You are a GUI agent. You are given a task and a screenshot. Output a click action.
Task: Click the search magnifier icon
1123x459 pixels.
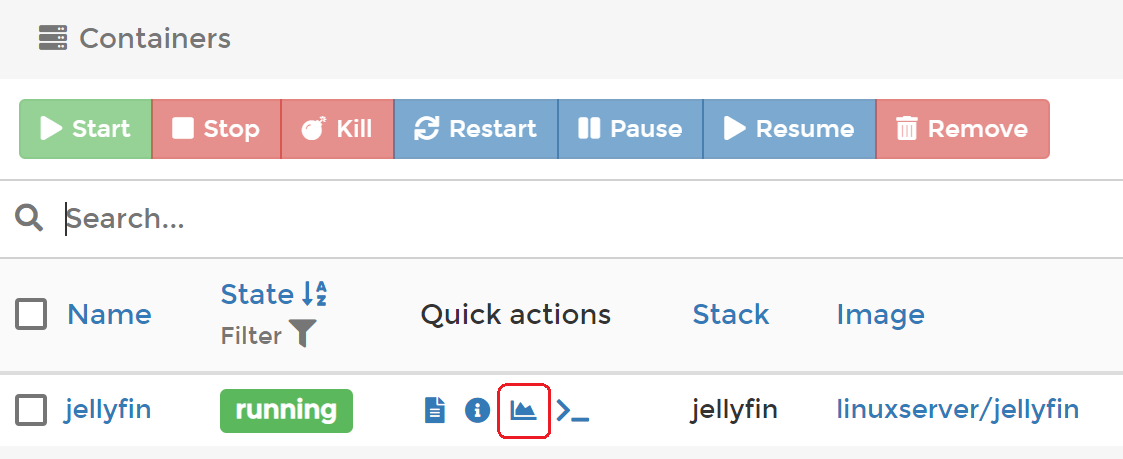[x=30, y=218]
